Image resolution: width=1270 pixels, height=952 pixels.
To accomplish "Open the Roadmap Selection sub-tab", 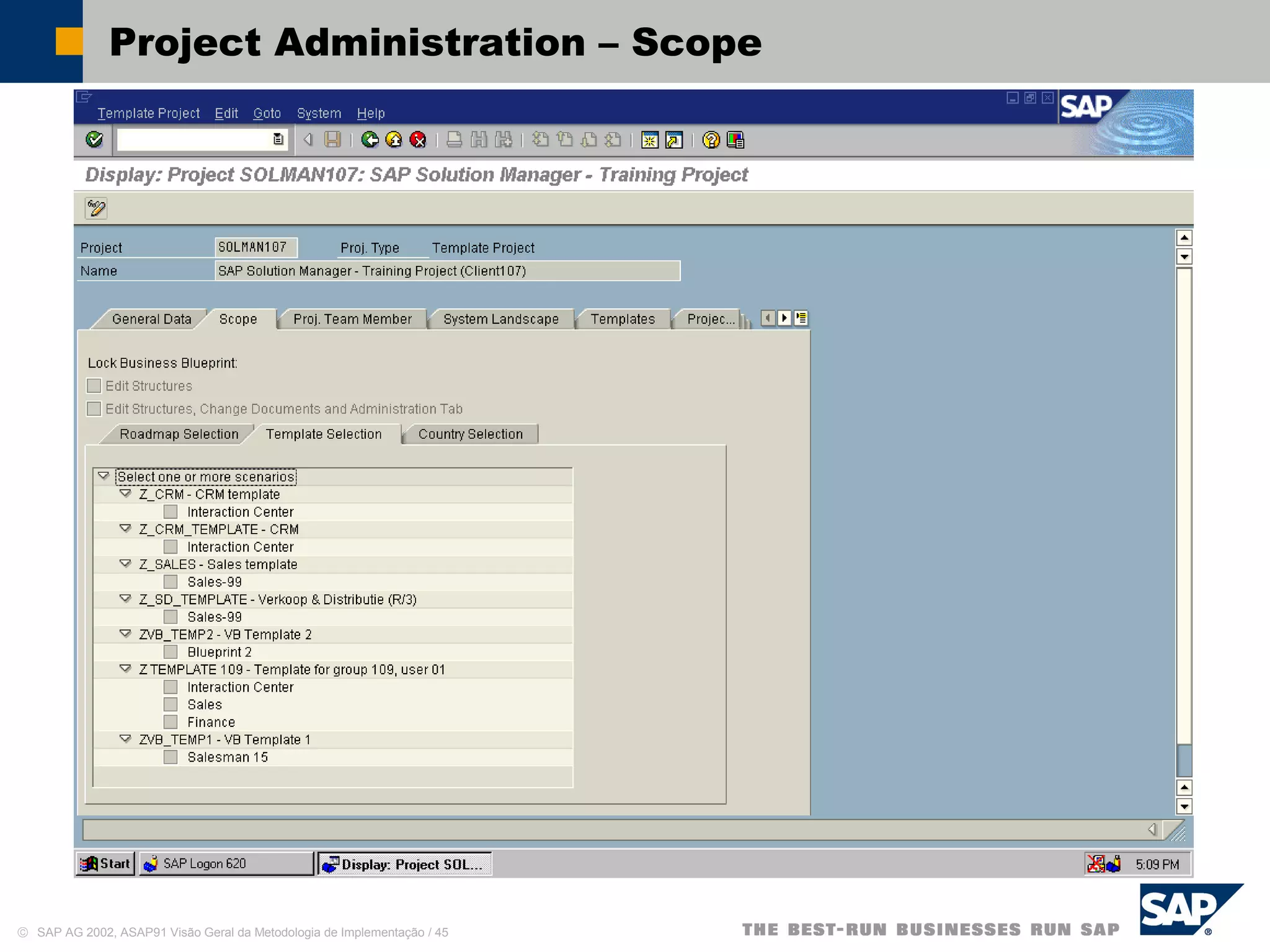I will pos(179,434).
